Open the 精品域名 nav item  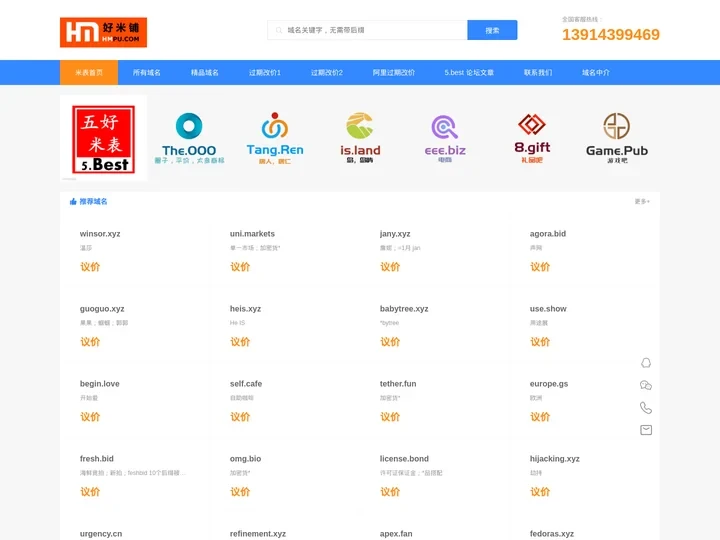[x=205, y=73]
